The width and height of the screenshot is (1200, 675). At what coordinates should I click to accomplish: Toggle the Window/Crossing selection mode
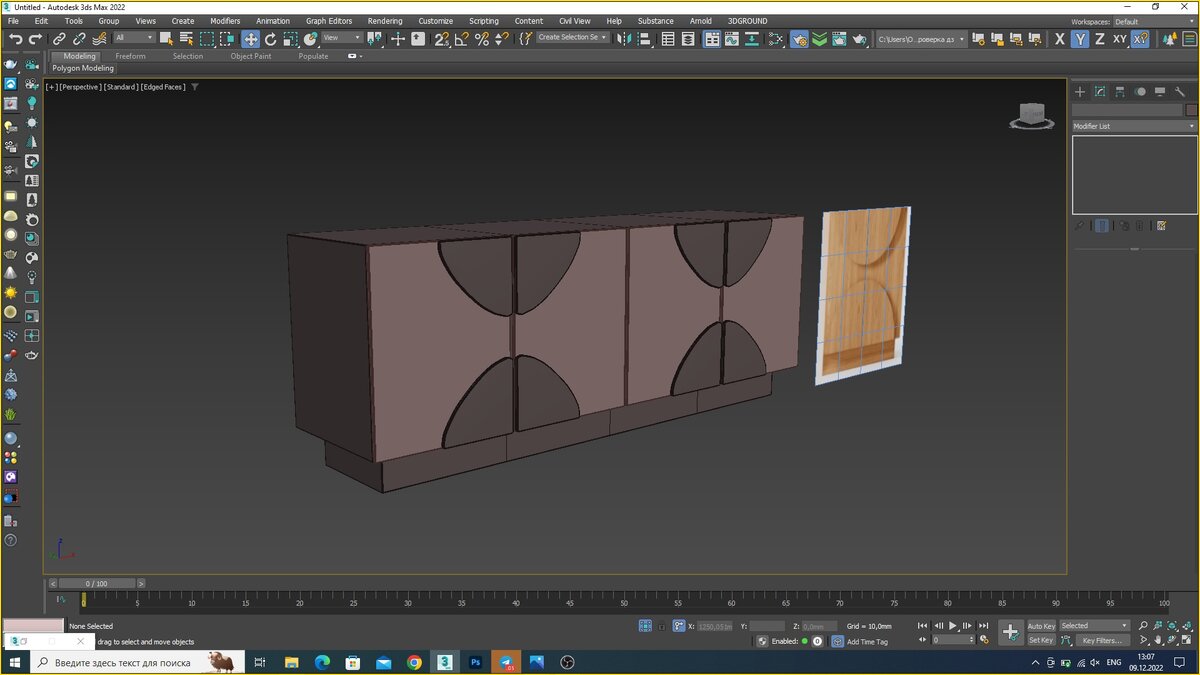228,39
